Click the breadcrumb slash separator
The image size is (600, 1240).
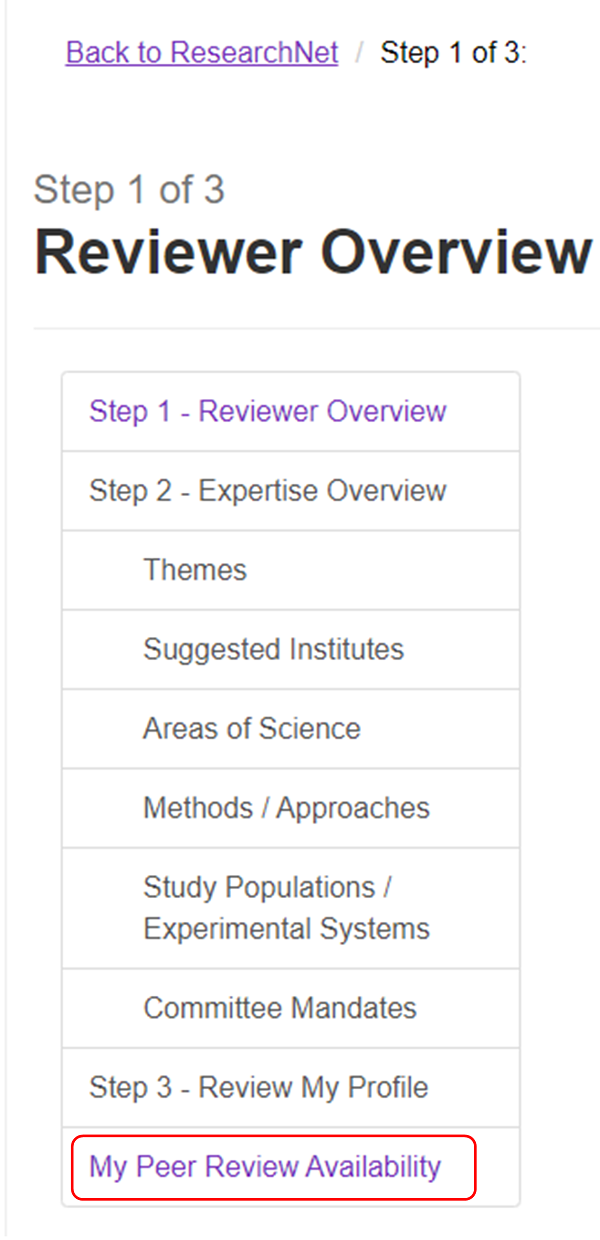pyautogui.click(x=359, y=53)
